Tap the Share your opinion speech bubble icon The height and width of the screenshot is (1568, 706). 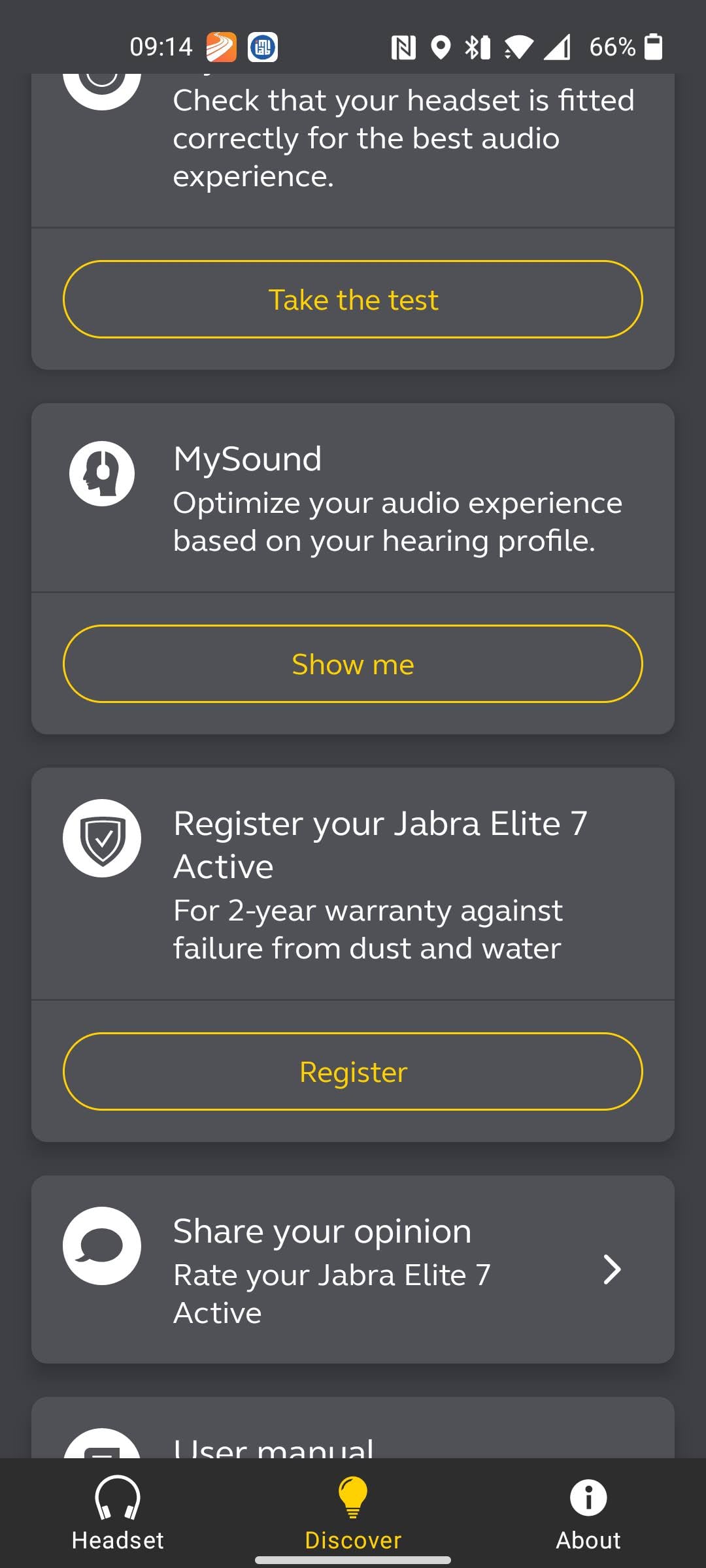pyautogui.click(x=102, y=1246)
